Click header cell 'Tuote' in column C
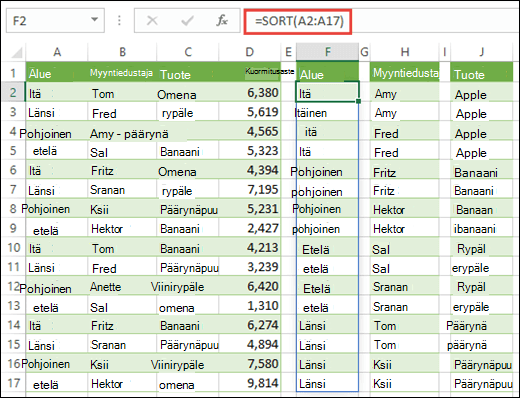 [188, 73]
